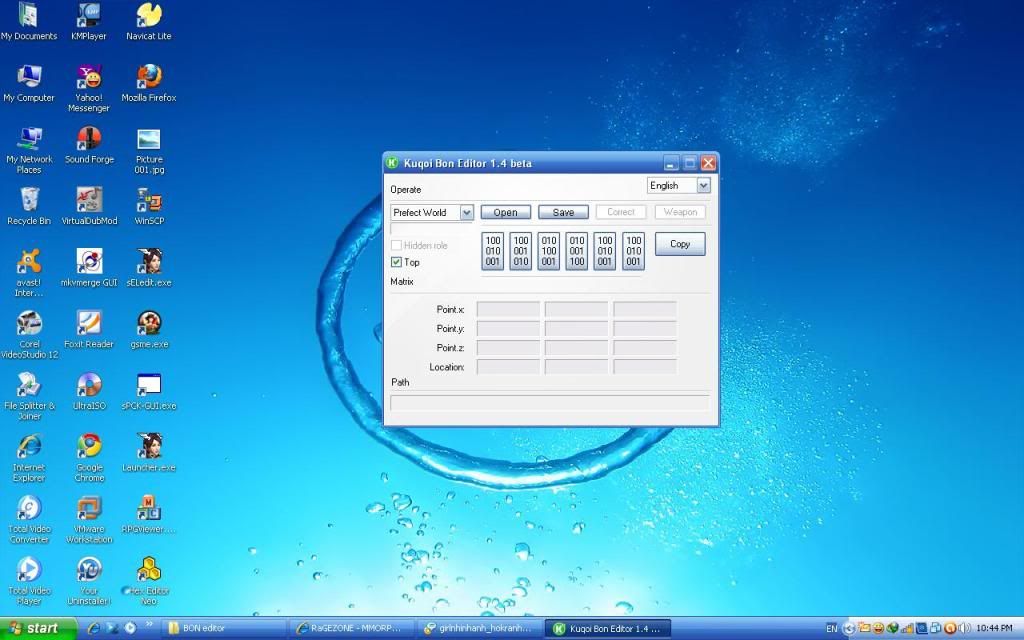The image size is (1024, 640).
Task: Click the Path text field
Action: click(x=549, y=403)
